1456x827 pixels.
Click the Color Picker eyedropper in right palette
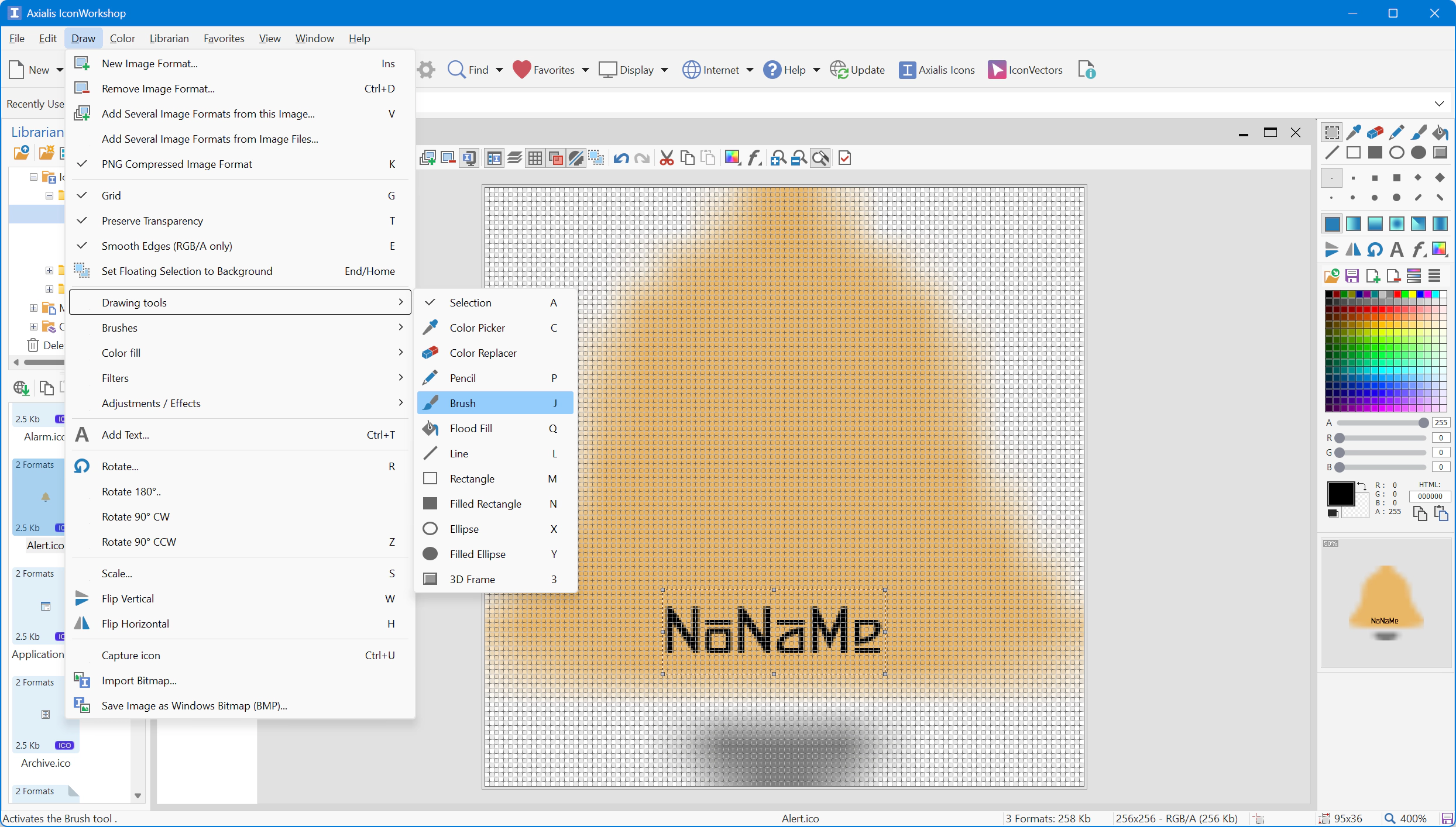pyautogui.click(x=1354, y=133)
